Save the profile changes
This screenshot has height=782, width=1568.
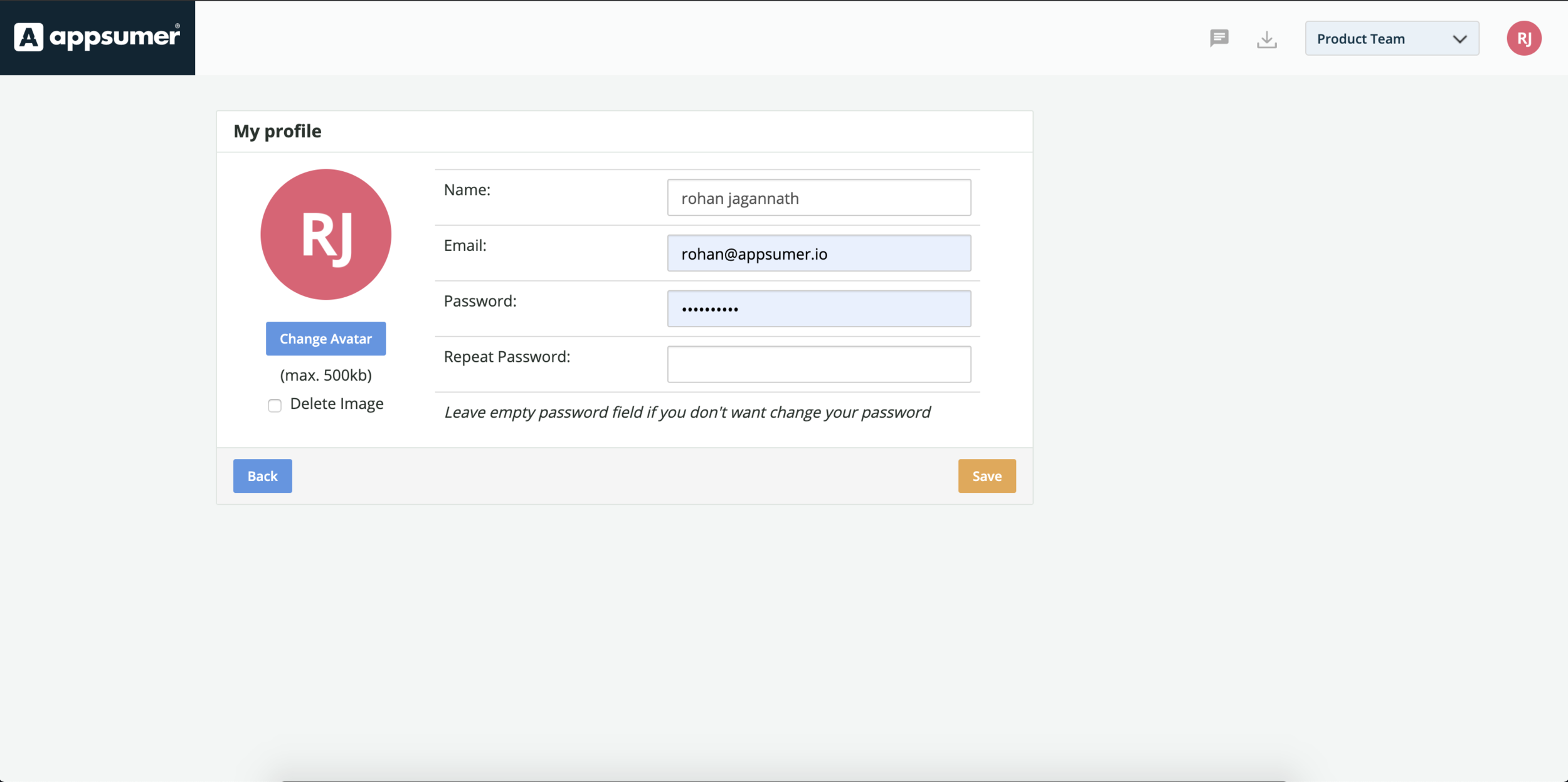(x=987, y=476)
